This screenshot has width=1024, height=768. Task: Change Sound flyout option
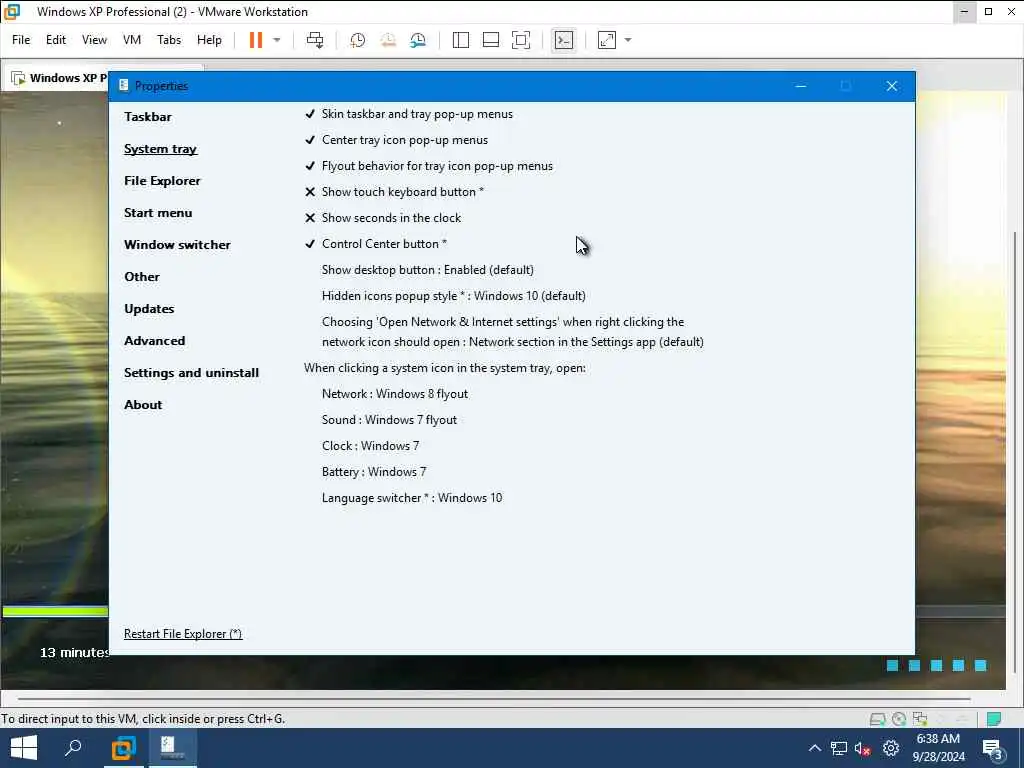coord(389,420)
